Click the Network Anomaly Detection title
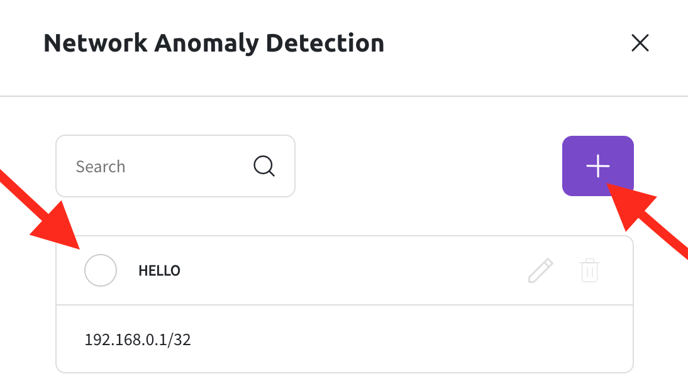This screenshot has width=688, height=386. (x=214, y=43)
